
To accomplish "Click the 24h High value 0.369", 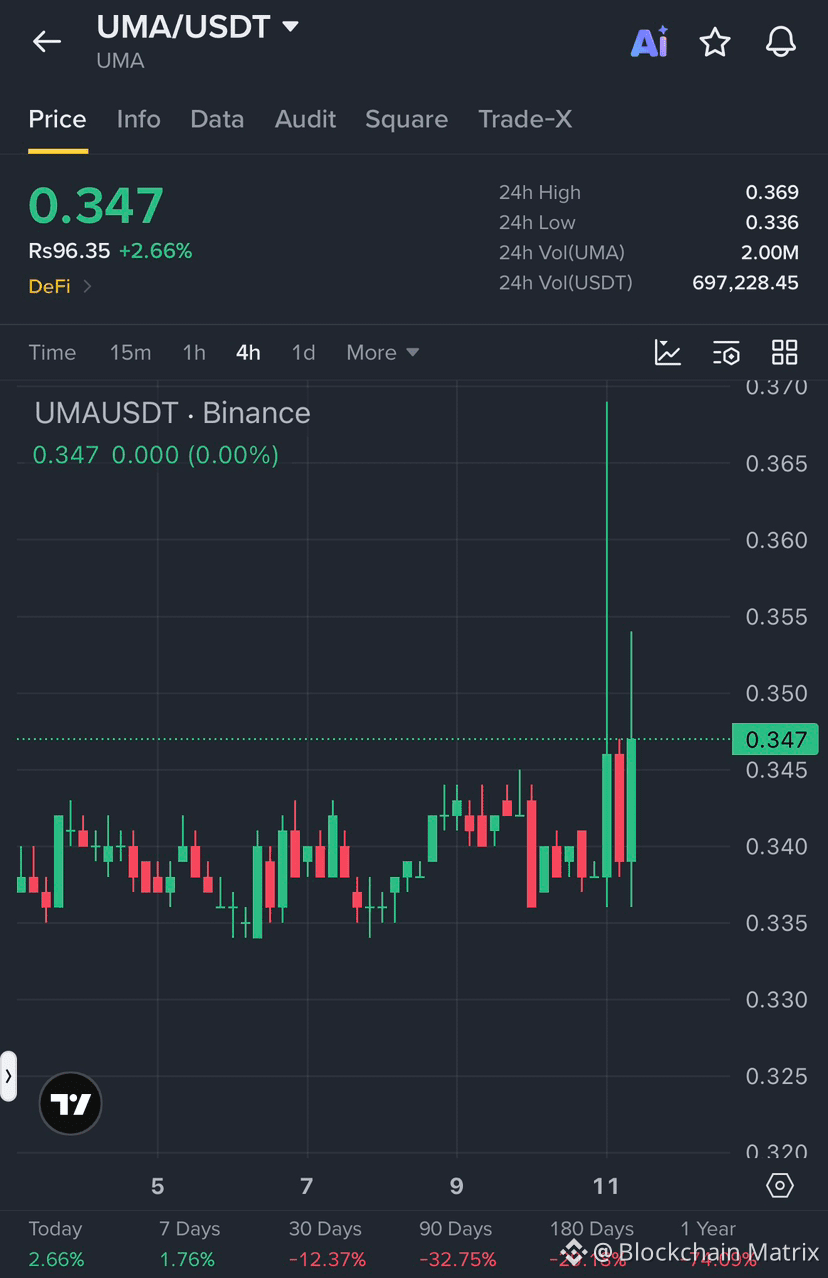I will [772, 192].
